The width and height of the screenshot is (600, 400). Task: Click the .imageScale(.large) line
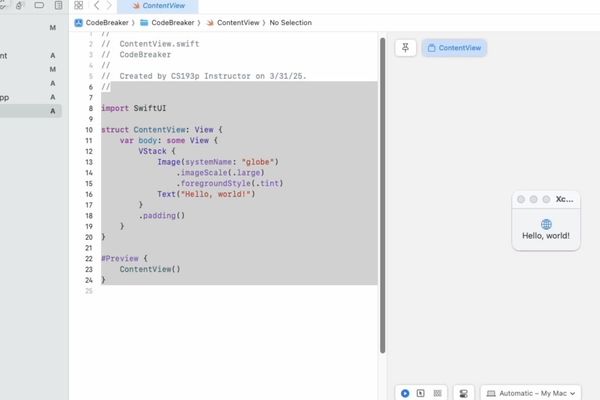point(220,173)
